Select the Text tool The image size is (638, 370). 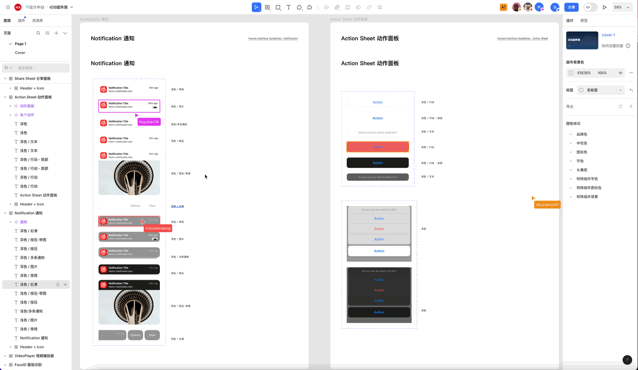point(288,7)
